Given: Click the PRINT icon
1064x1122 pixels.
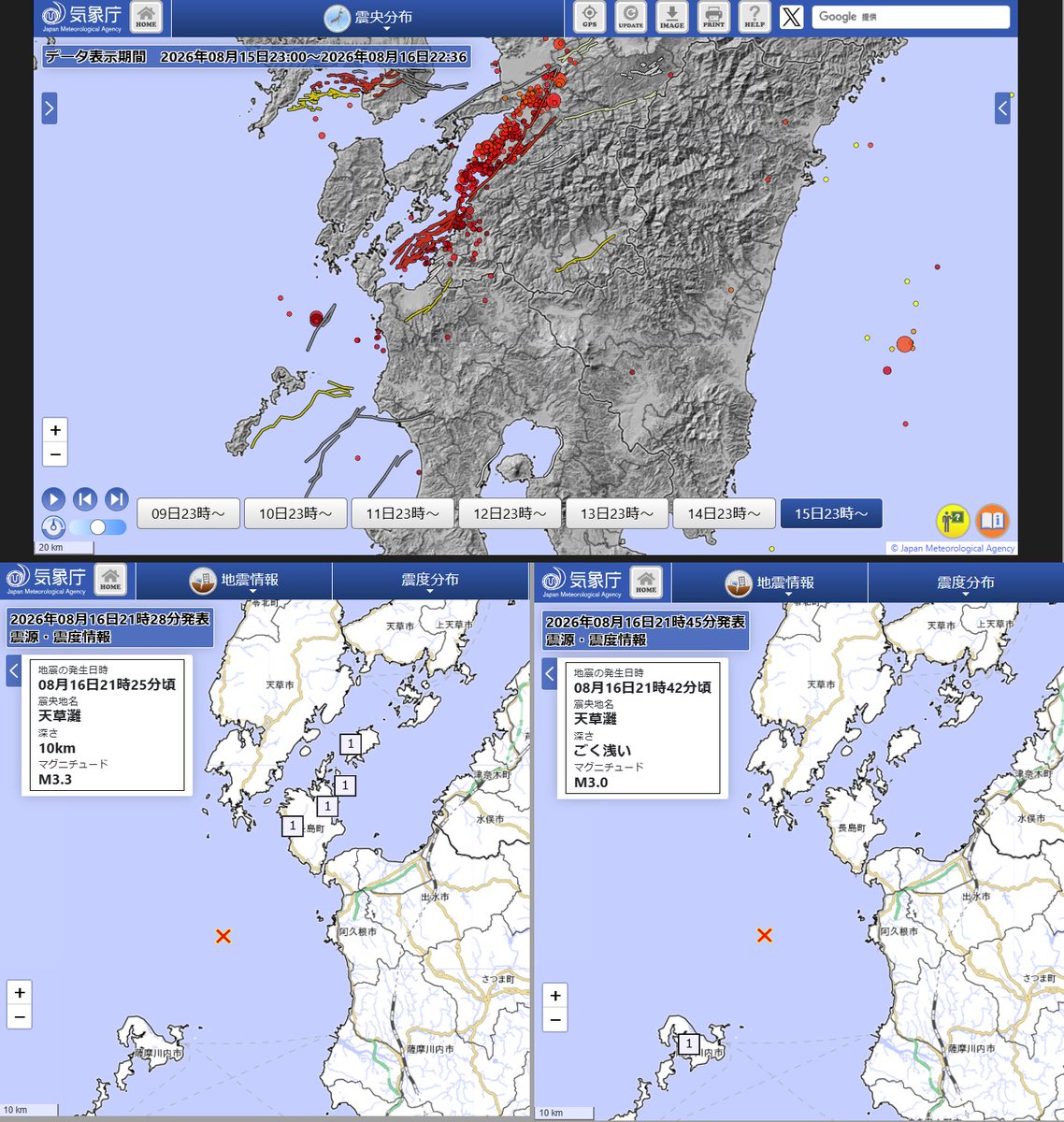Looking at the screenshot, I should tap(713, 17).
